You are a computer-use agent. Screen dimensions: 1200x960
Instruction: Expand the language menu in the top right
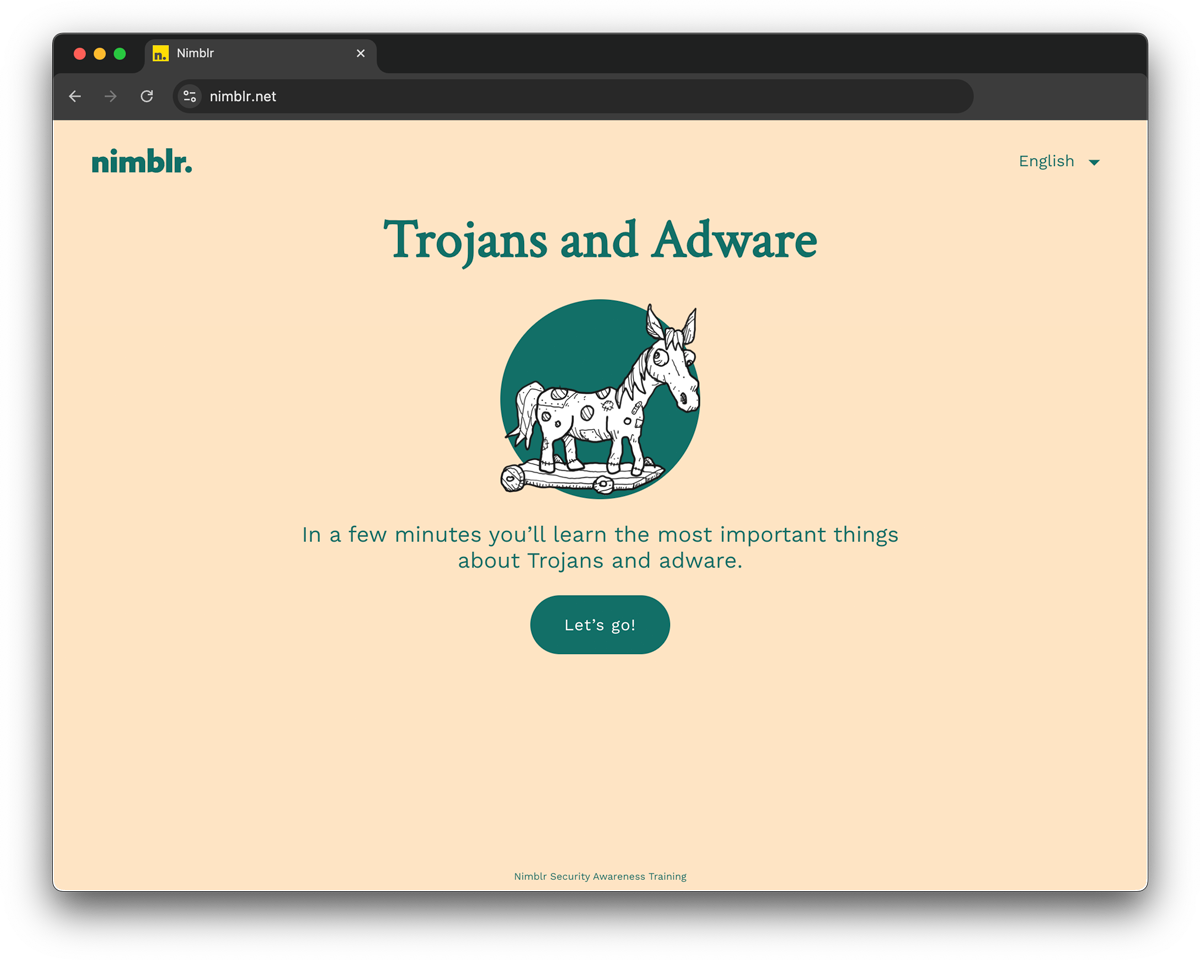click(1058, 161)
